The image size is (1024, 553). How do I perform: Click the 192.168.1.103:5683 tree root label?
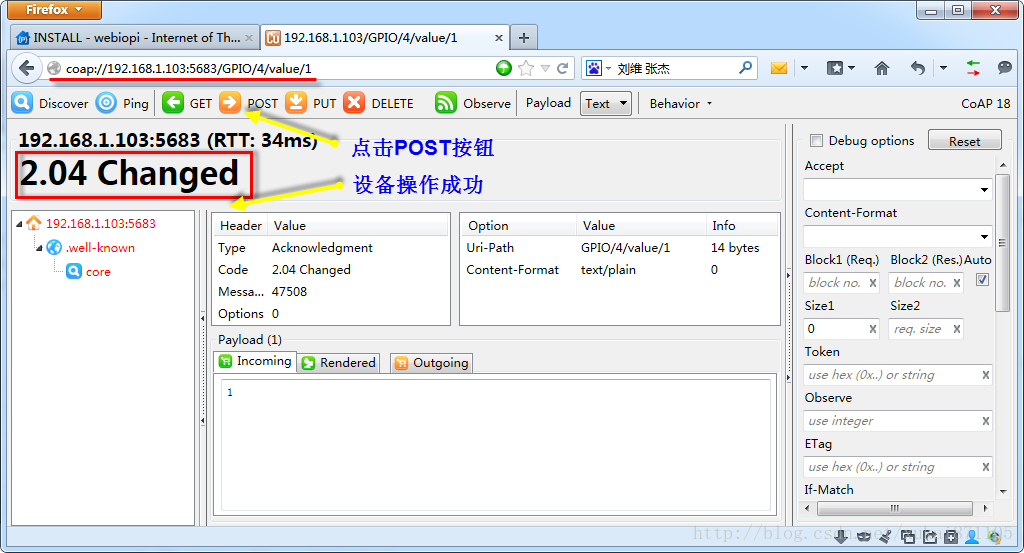[101, 223]
